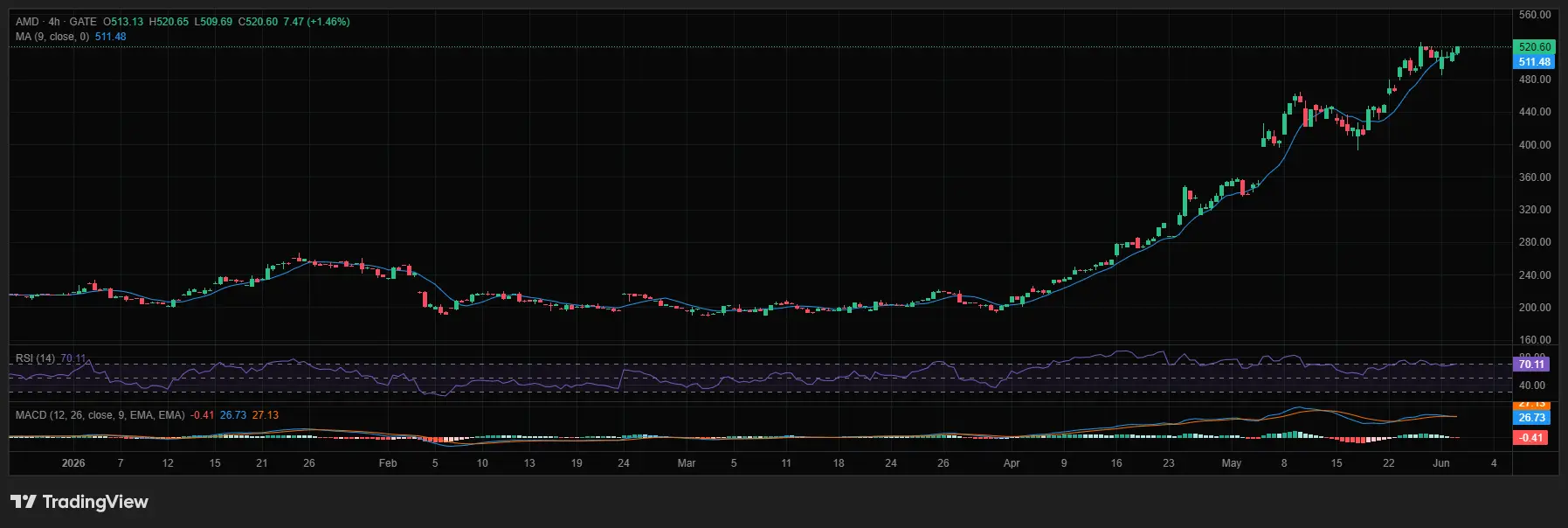Click the blue 26.73 MACD value tag

tap(1530, 418)
